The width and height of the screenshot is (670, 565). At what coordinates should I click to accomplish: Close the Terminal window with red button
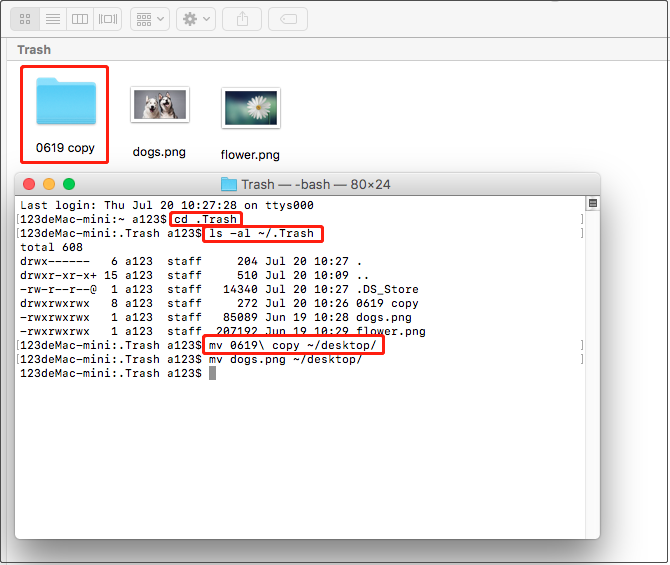(x=29, y=184)
